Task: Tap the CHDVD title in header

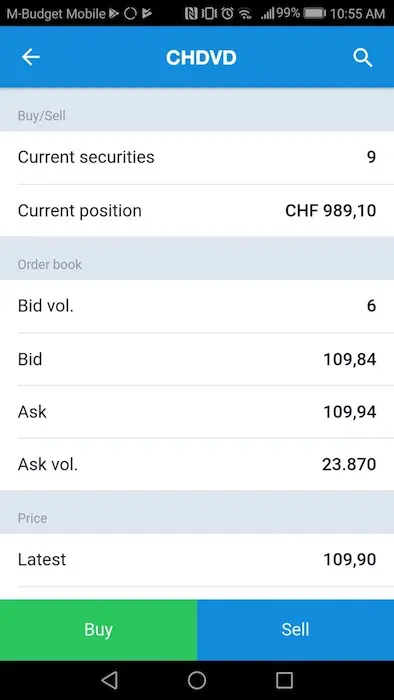Action: click(201, 58)
